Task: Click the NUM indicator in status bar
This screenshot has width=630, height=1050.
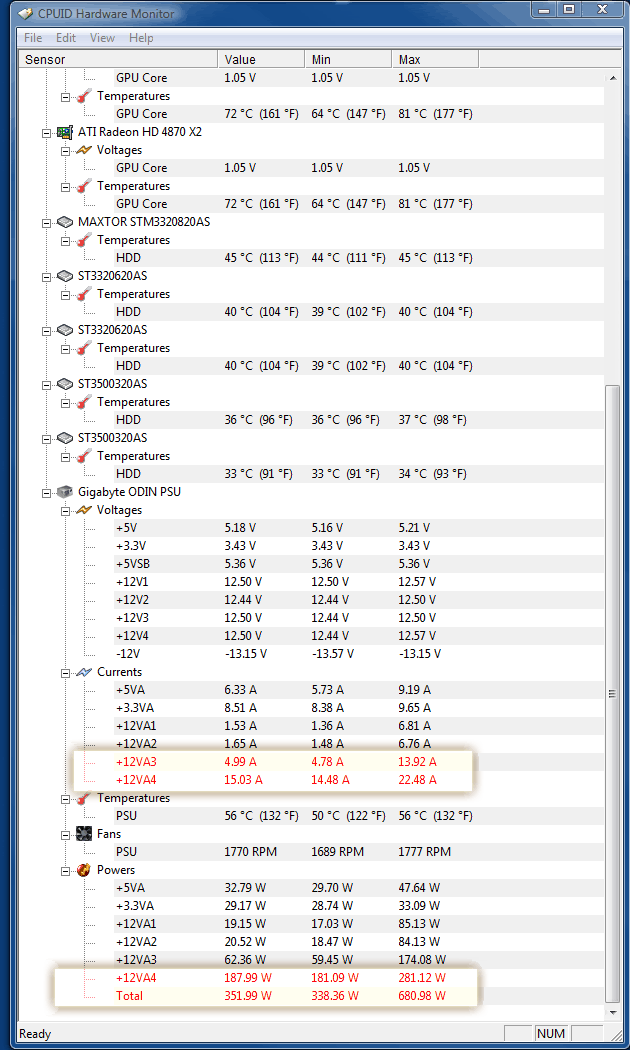Action: pyautogui.click(x=552, y=1035)
